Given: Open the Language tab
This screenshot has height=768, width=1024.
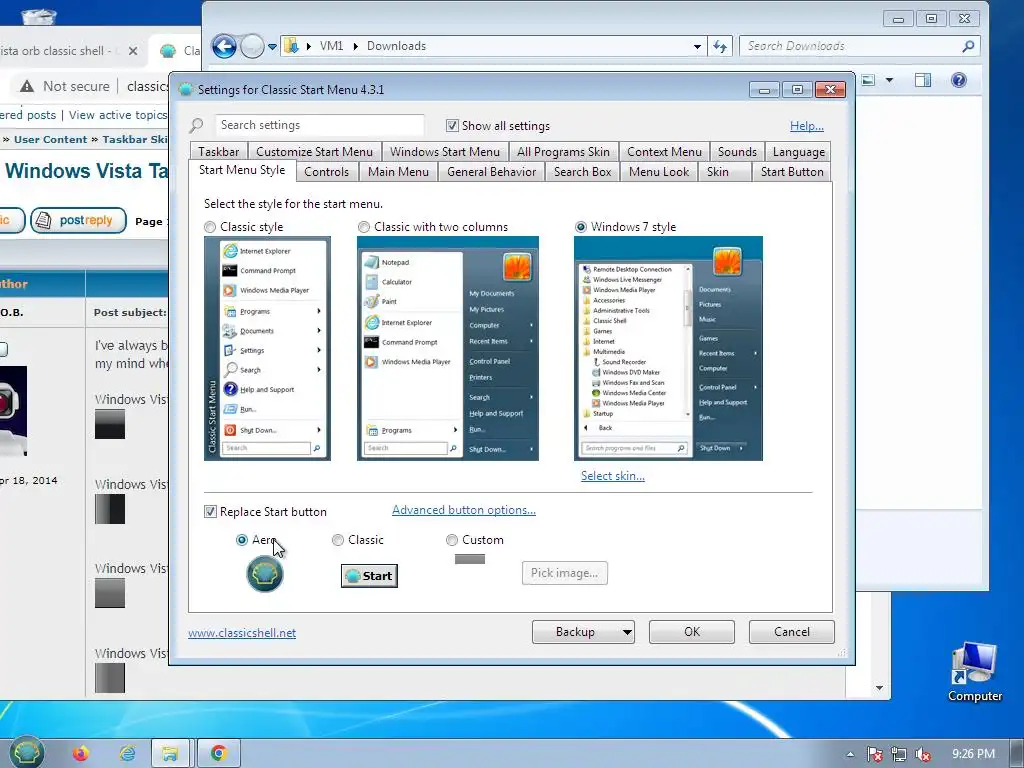Looking at the screenshot, I should click(798, 152).
